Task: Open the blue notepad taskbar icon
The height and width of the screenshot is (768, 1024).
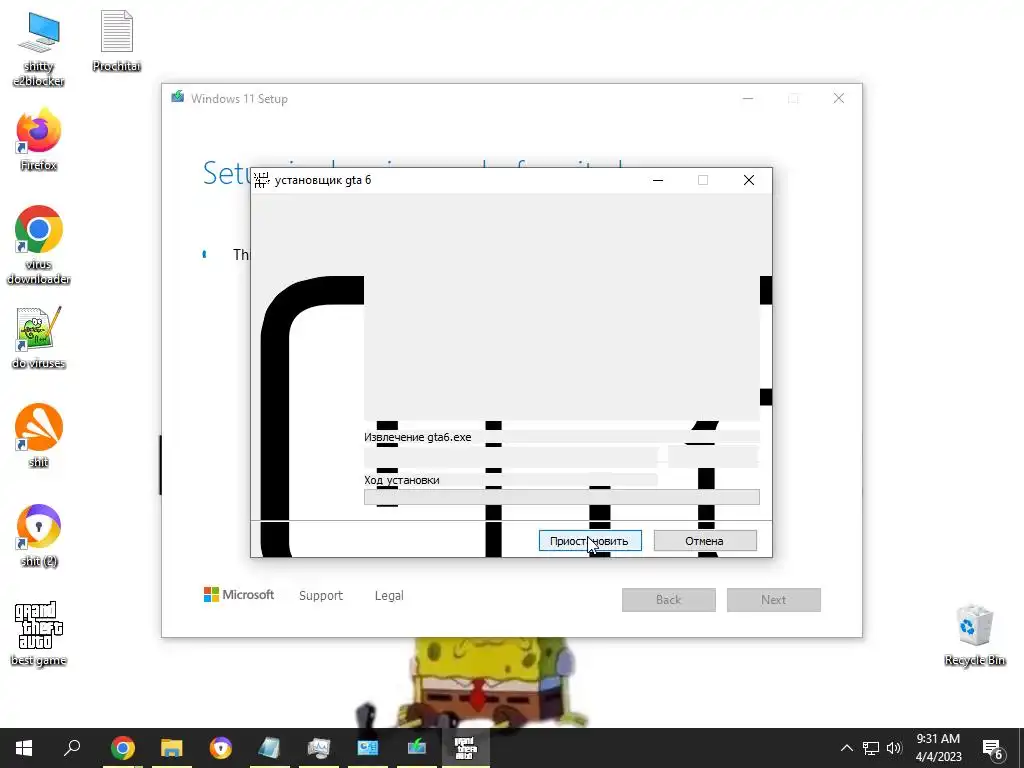Action: point(269,748)
